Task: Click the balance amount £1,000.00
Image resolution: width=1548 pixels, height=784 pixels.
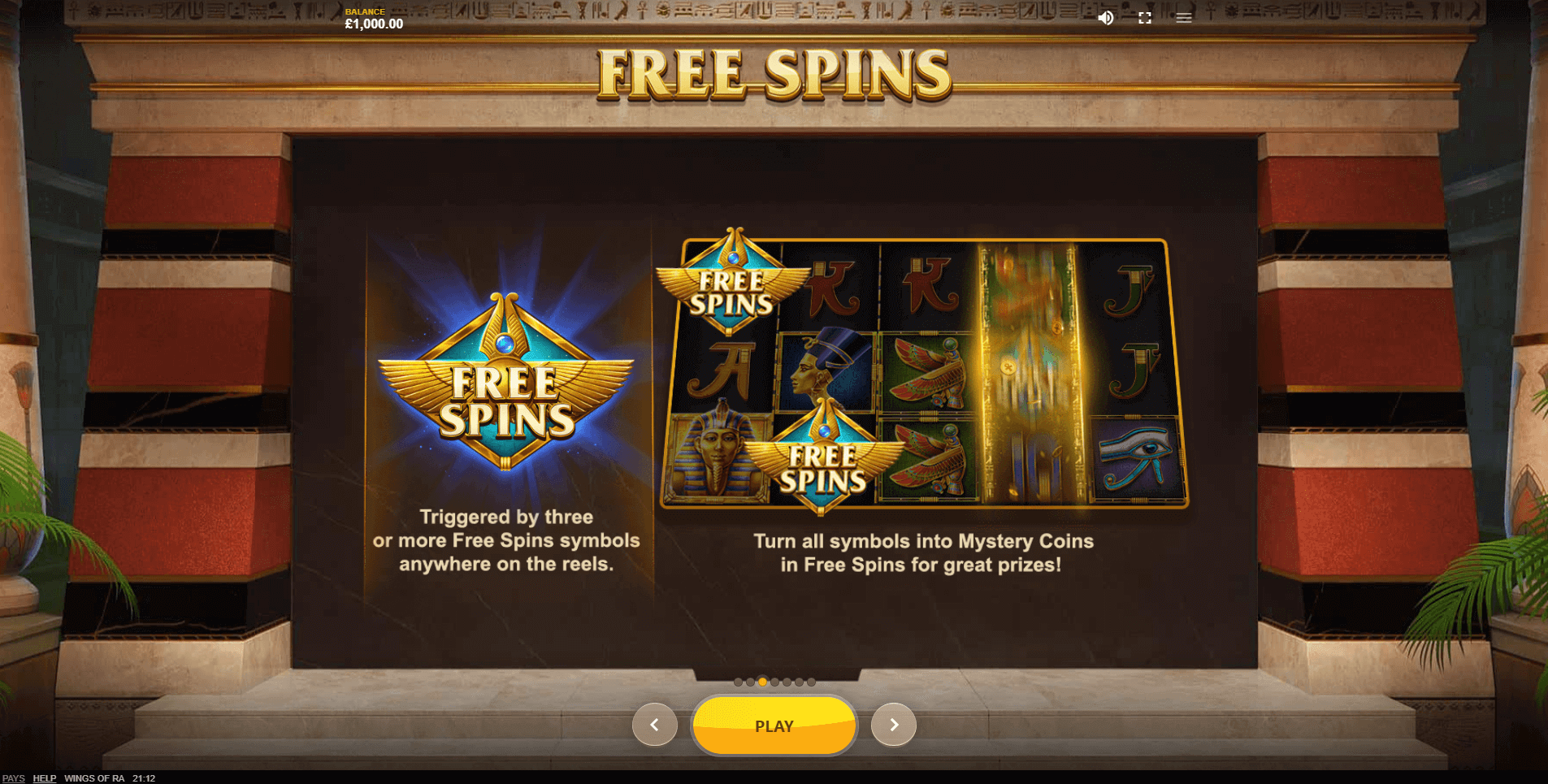Action: pos(374,24)
